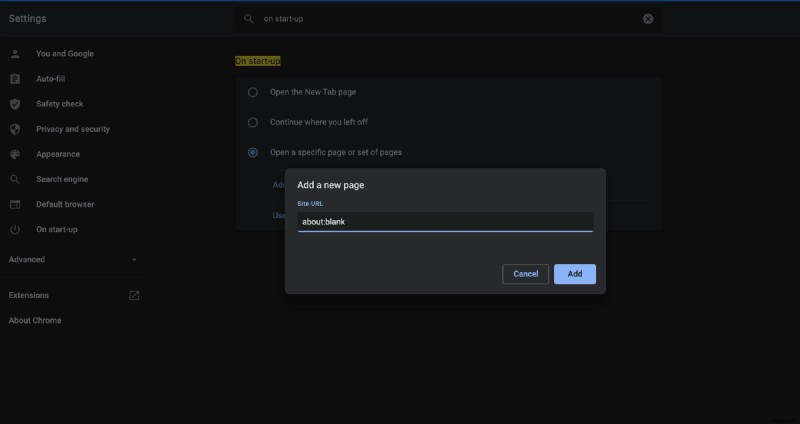The height and width of the screenshot is (424, 800).
Task: Open the Extensions page
Action: coord(29,295)
